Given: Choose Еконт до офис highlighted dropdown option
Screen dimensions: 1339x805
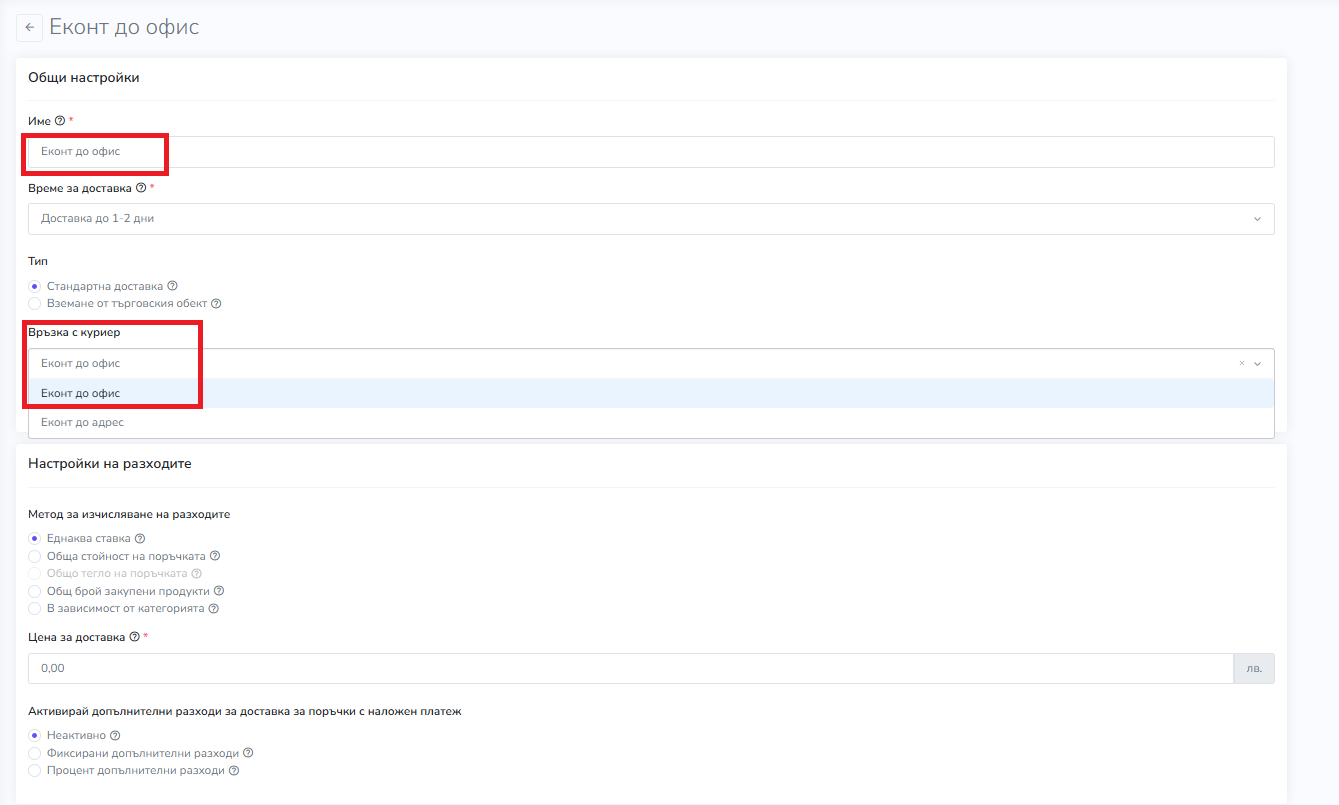Looking at the screenshot, I should click(x=651, y=393).
